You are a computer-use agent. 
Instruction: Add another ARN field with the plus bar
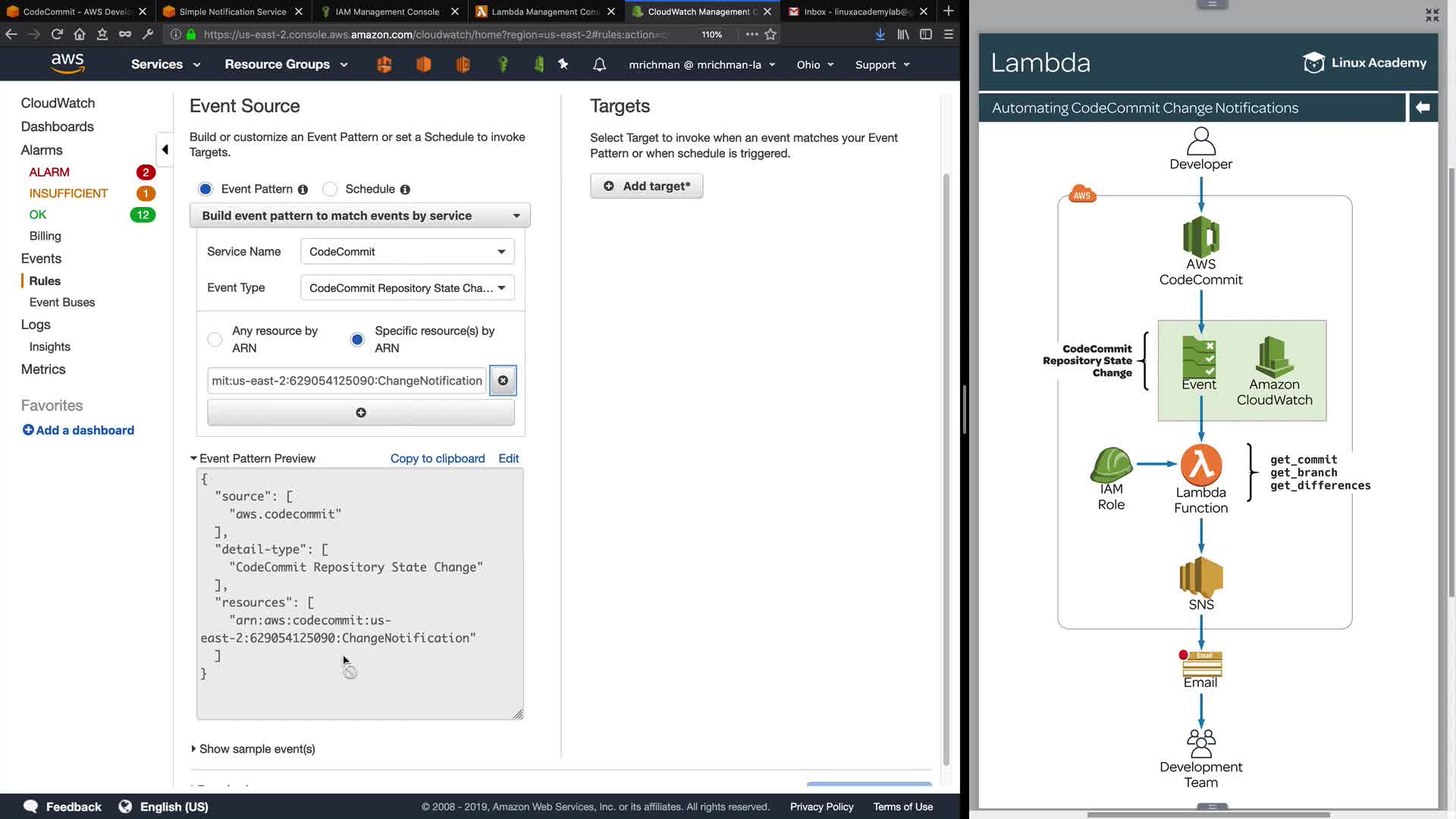point(361,413)
